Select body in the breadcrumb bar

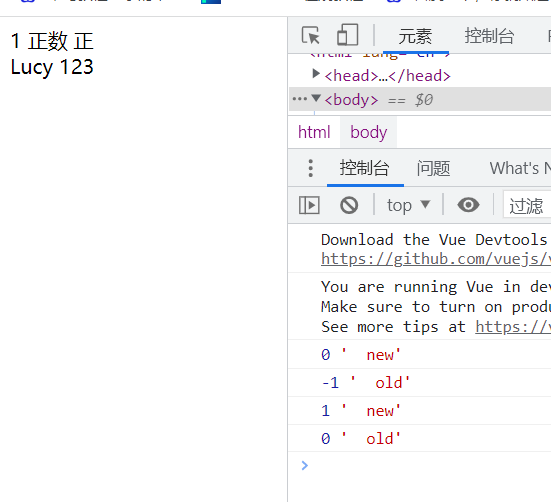369,132
